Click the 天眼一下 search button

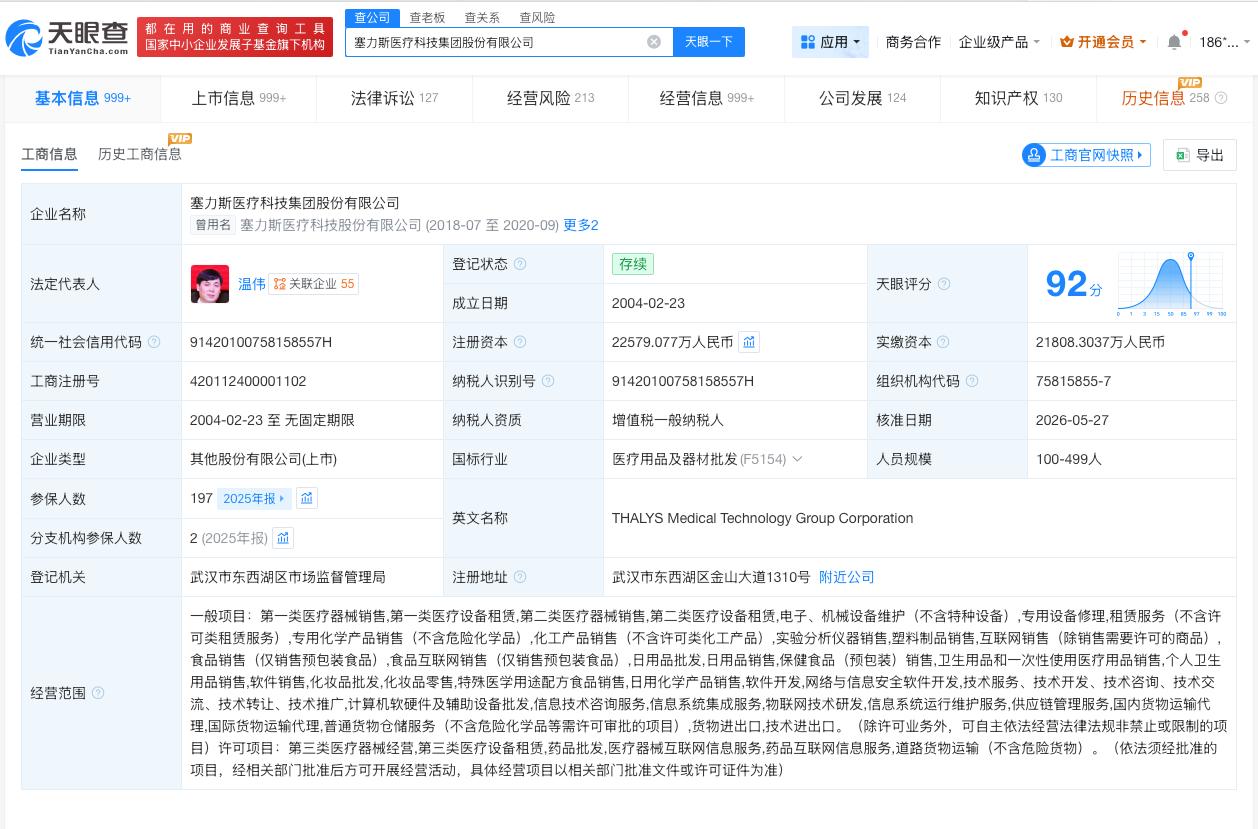(708, 42)
